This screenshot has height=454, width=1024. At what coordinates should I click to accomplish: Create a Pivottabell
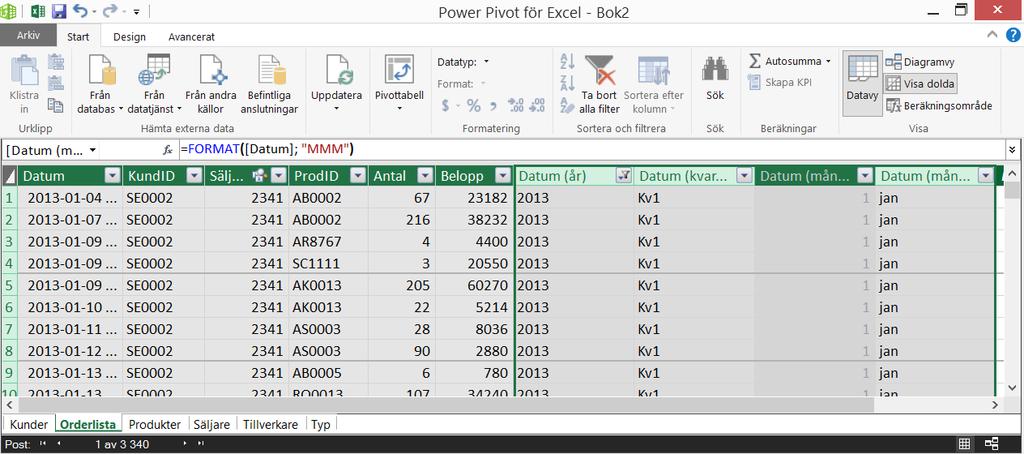point(399,76)
